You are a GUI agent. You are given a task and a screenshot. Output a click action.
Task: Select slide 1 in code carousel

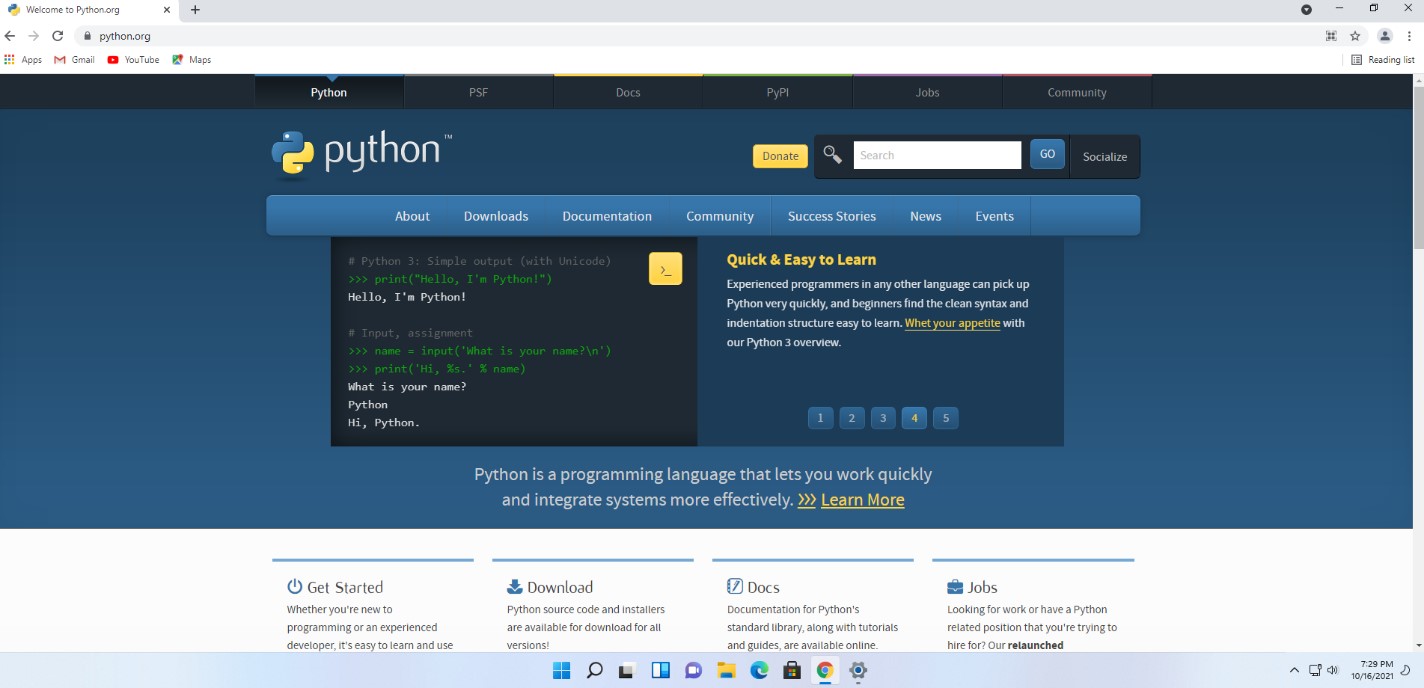(x=820, y=418)
